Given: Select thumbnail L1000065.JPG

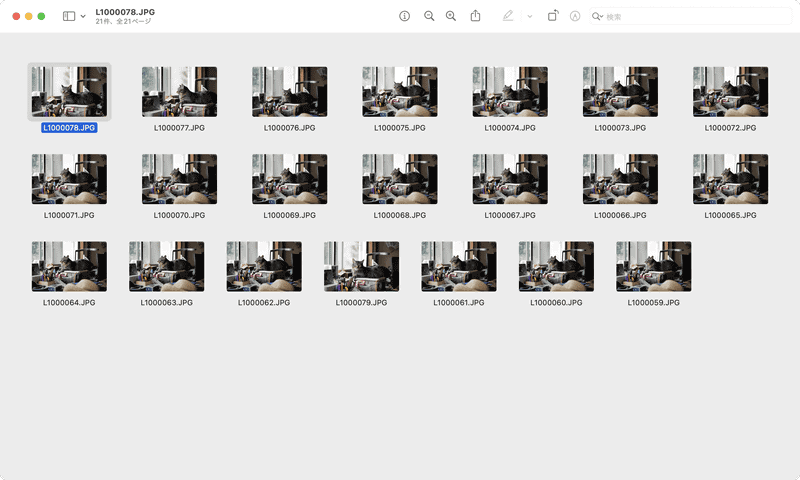Looking at the screenshot, I should pyautogui.click(x=731, y=179).
